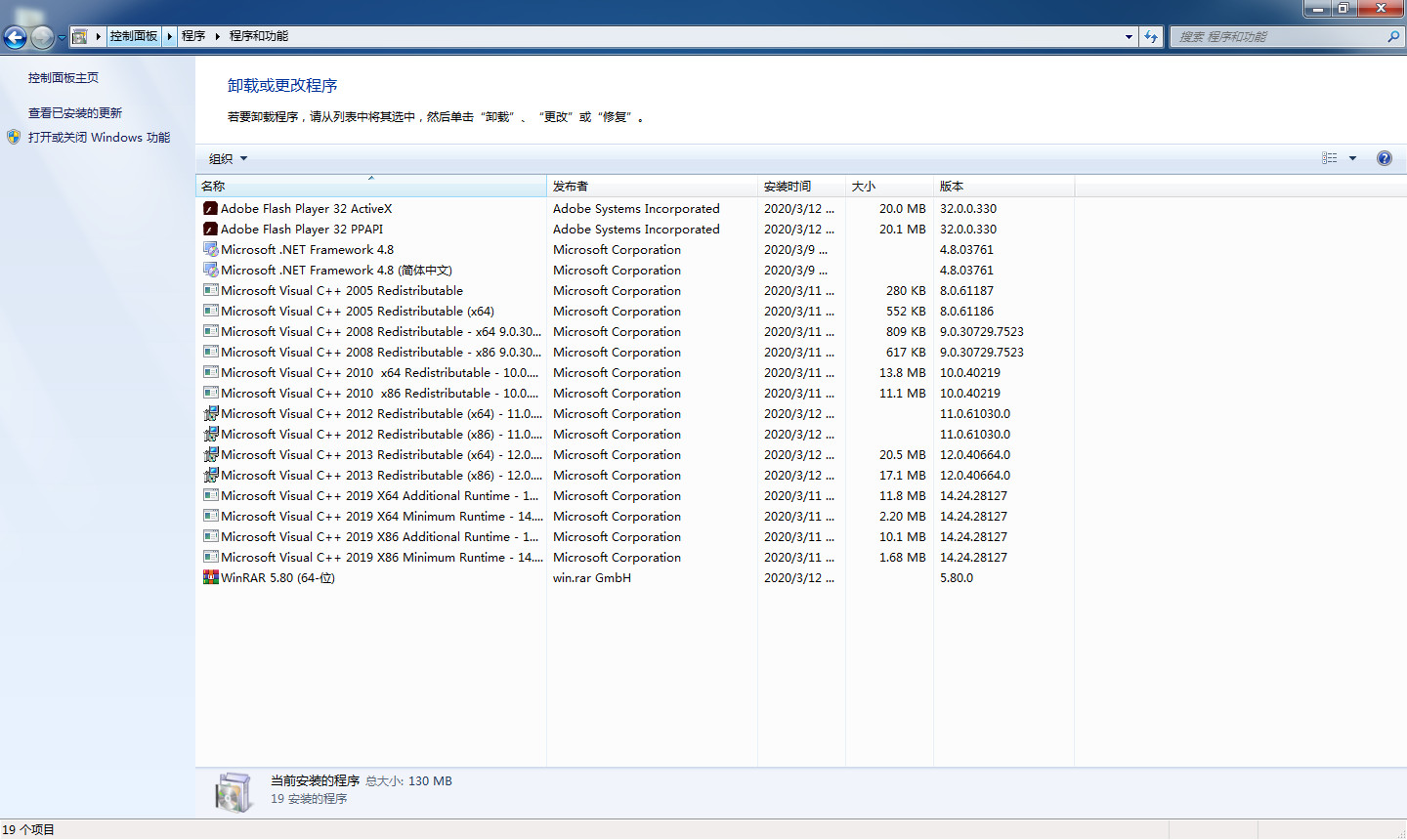Click Visual C++ 2013 (x86) entry icon
Viewport: 1407px width, 840px height.
pos(210,475)
